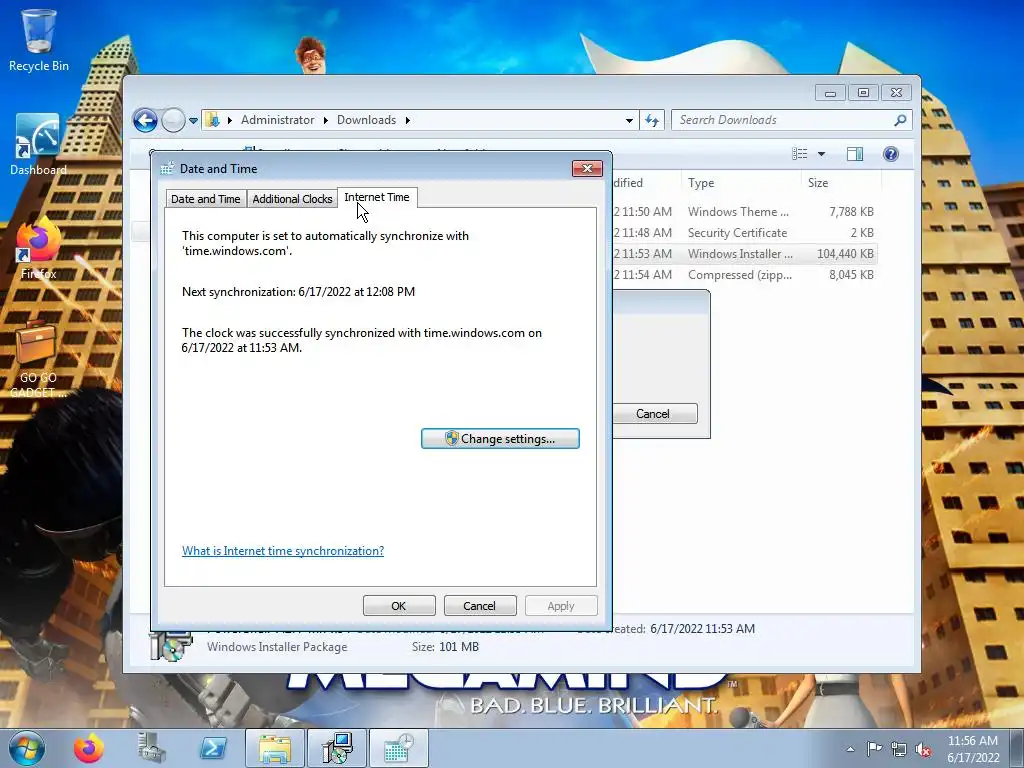Switch to the Date and Time tab
The width and height of the screenshot is (1024, 768).
click(x=206, y=199)
